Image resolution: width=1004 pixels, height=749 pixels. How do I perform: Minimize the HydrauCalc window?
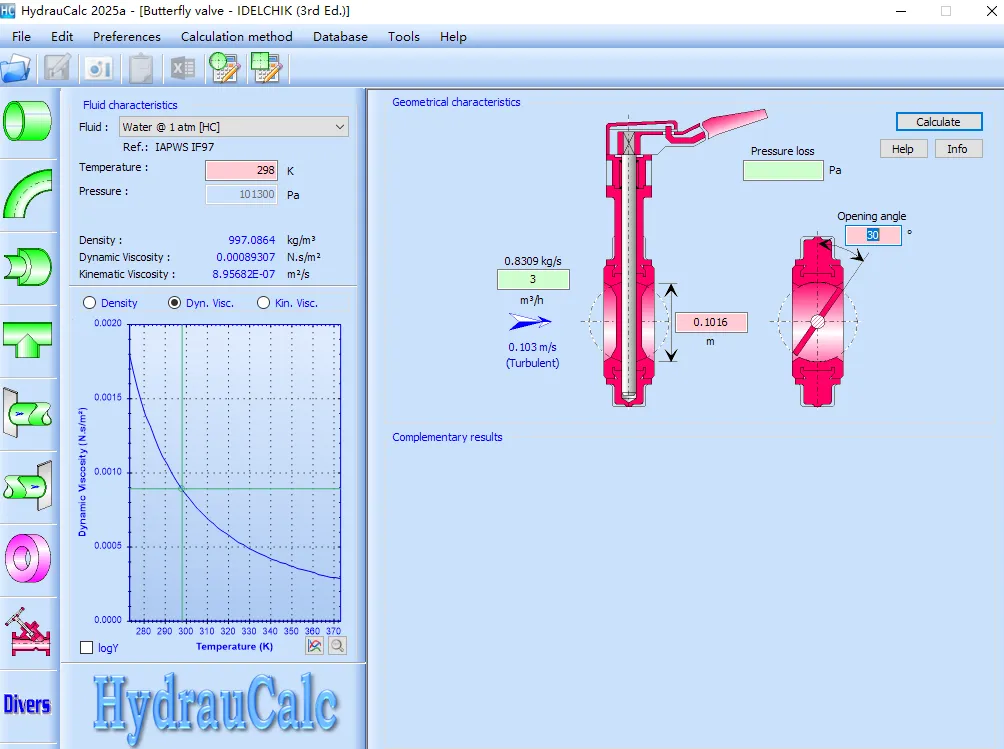901,11
